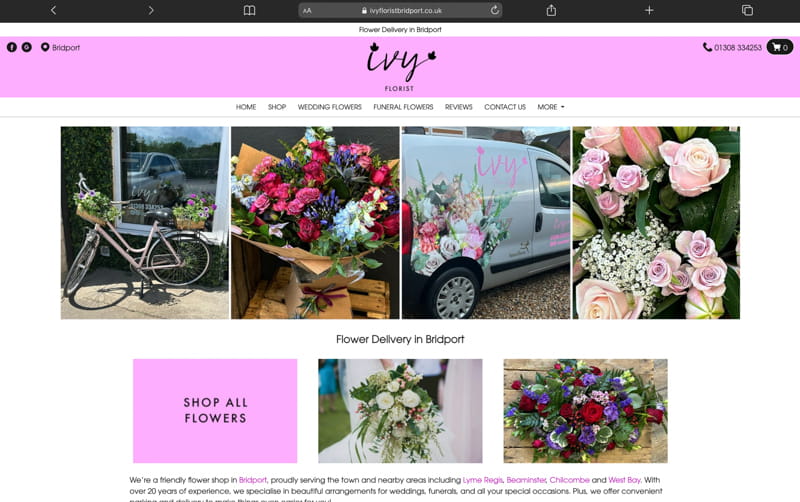
Task: Click the SHOP ALL FLOWERS tile
Action: pyautogui.click(x=215, y=411)
